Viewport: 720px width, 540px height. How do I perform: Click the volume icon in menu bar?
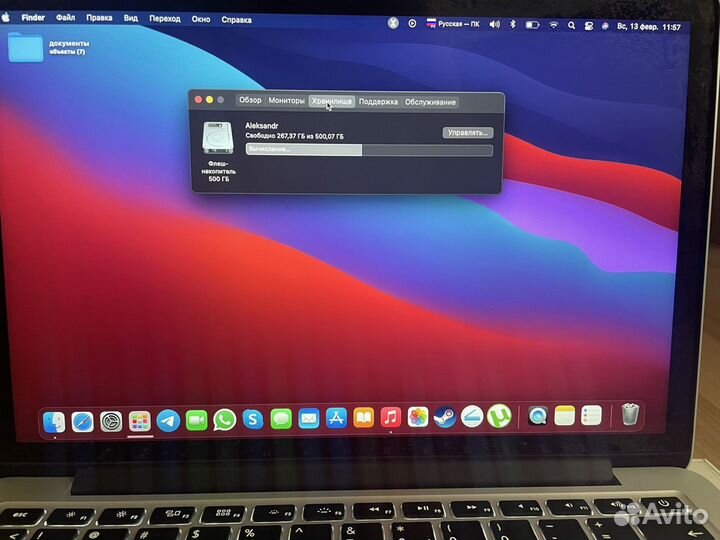495,24
